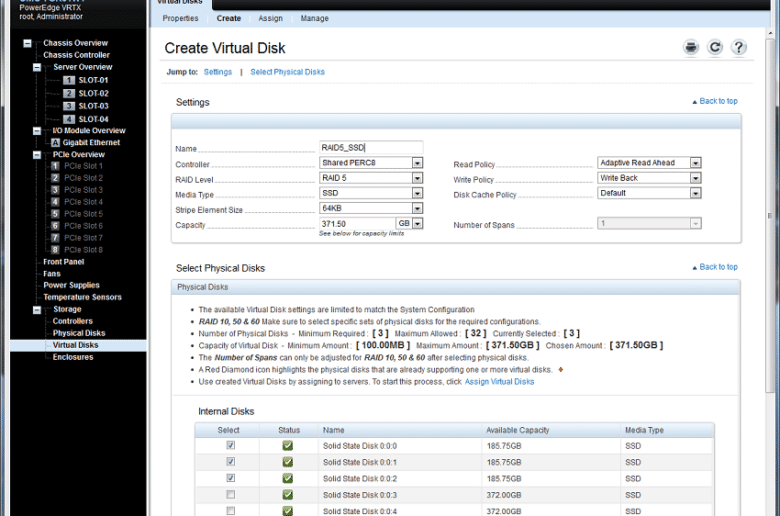Collapse the Chassis Overview tree node

[27, 43]
